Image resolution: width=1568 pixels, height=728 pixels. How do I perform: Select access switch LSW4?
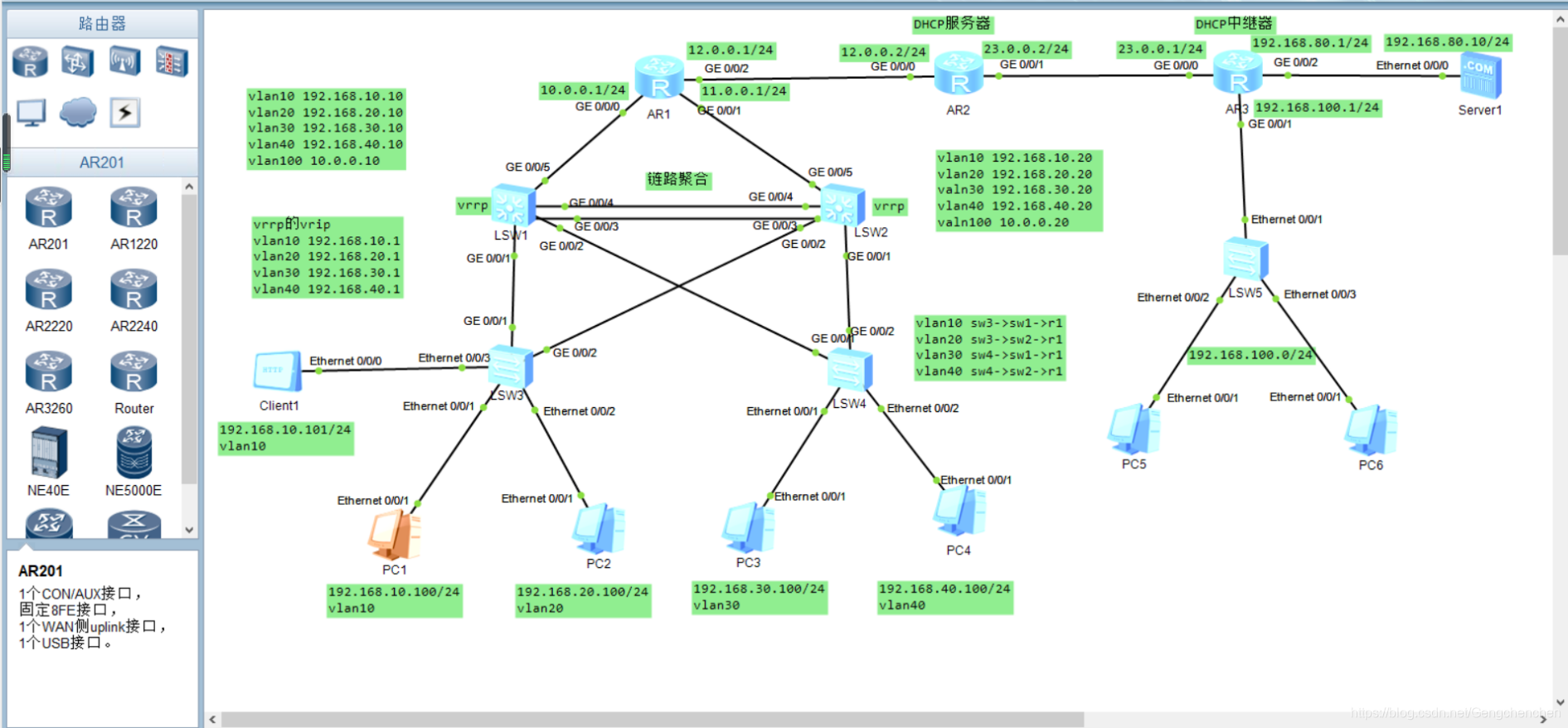tap(850, 370)
